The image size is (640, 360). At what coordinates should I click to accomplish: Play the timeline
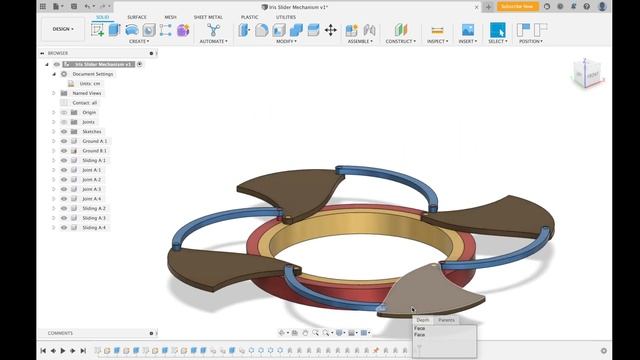click(63, 351)
